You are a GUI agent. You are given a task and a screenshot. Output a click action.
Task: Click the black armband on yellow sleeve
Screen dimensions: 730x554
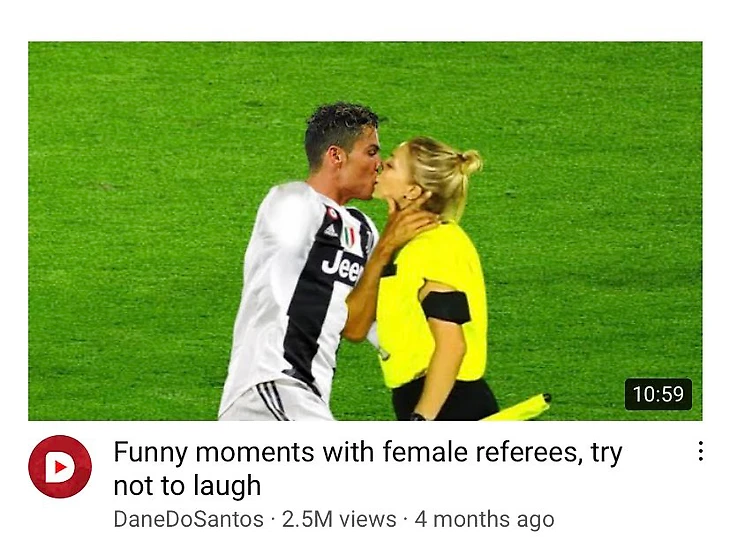(x=446, y=307)
